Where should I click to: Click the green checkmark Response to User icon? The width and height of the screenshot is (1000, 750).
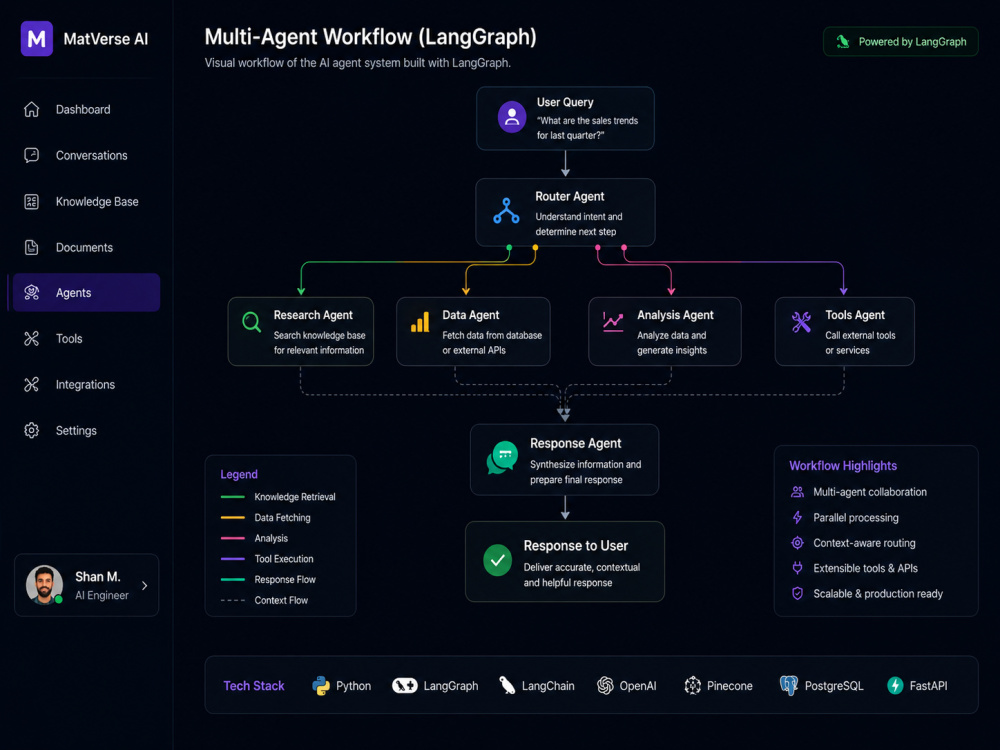497,561
